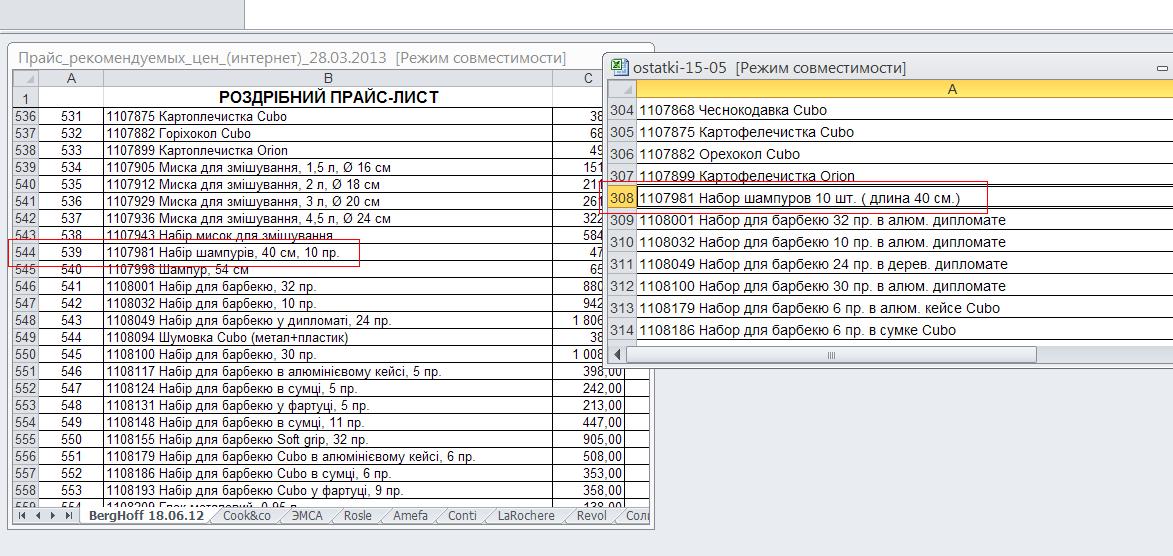Select cell '1107981 Набор шампуров 10 шт.'
Viewport: 1173px width, 556px height.
pyautogui.click(x=904, y=198)
